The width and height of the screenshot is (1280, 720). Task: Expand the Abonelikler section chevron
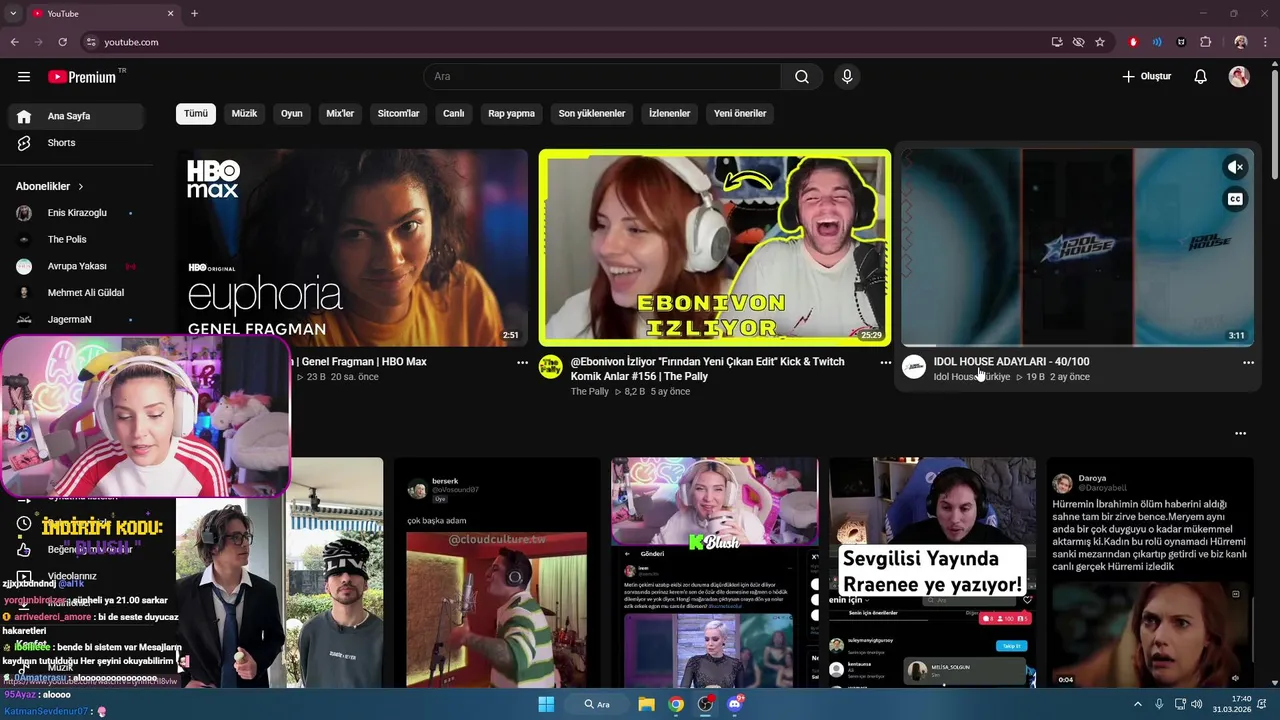click(81, 186)
